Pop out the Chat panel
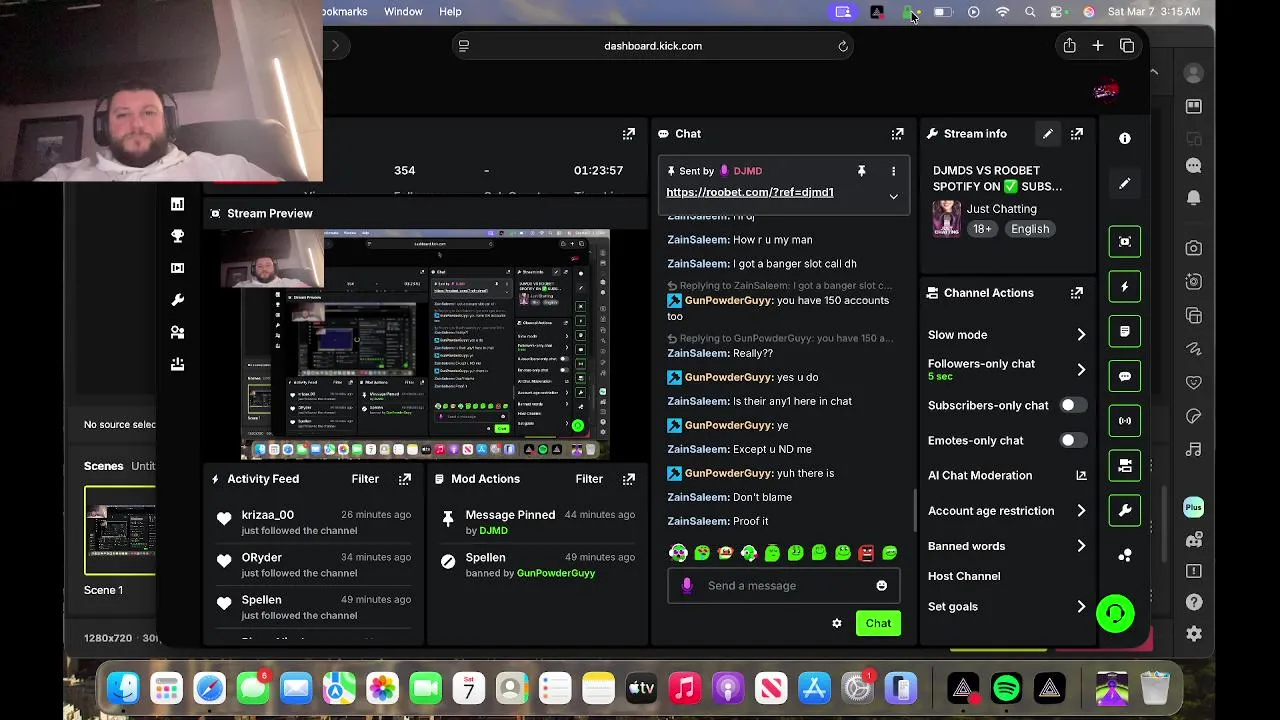Screen dimensions: 1280x720 click(x=897, y=134)
